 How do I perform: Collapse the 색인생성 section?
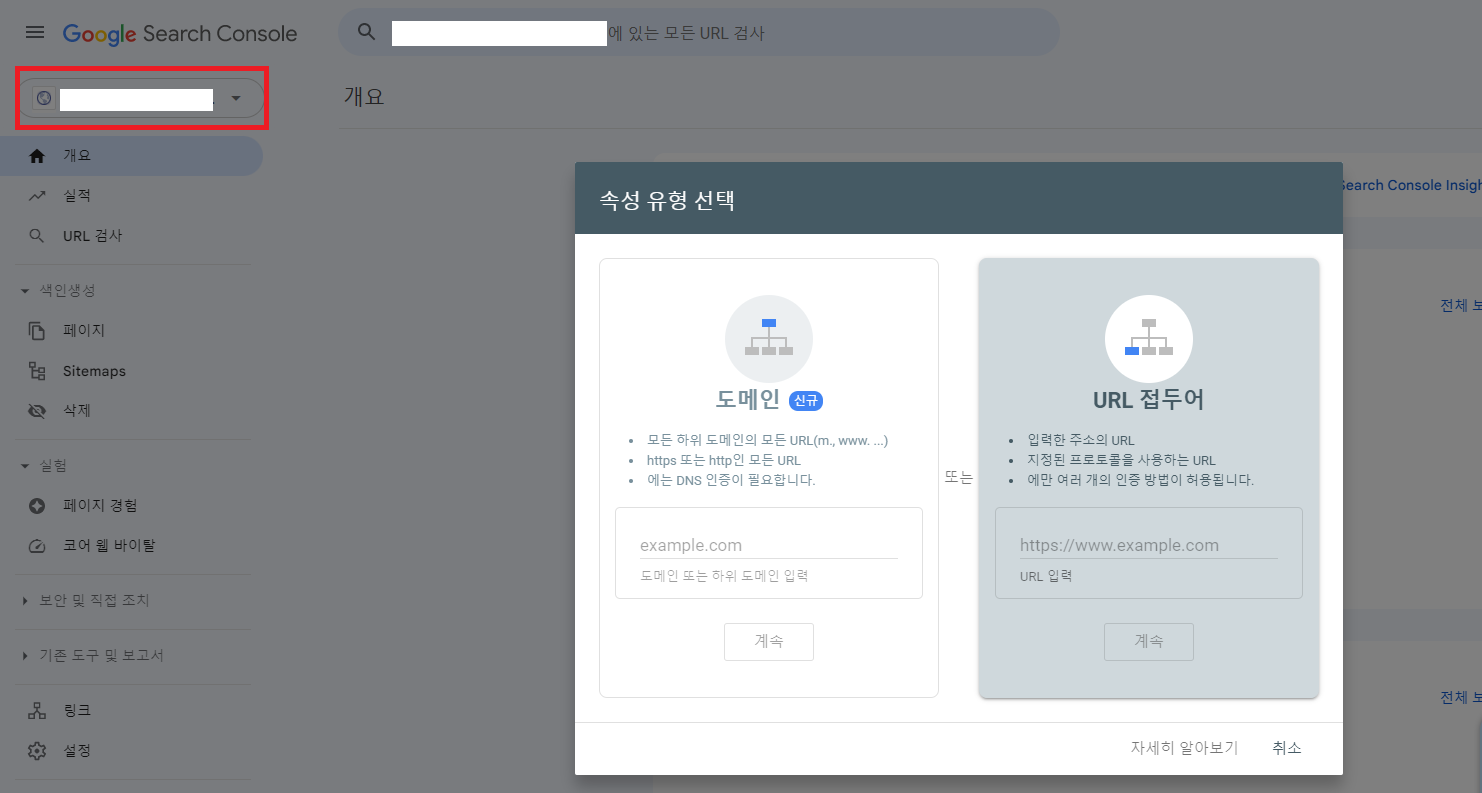click(58, 291)
